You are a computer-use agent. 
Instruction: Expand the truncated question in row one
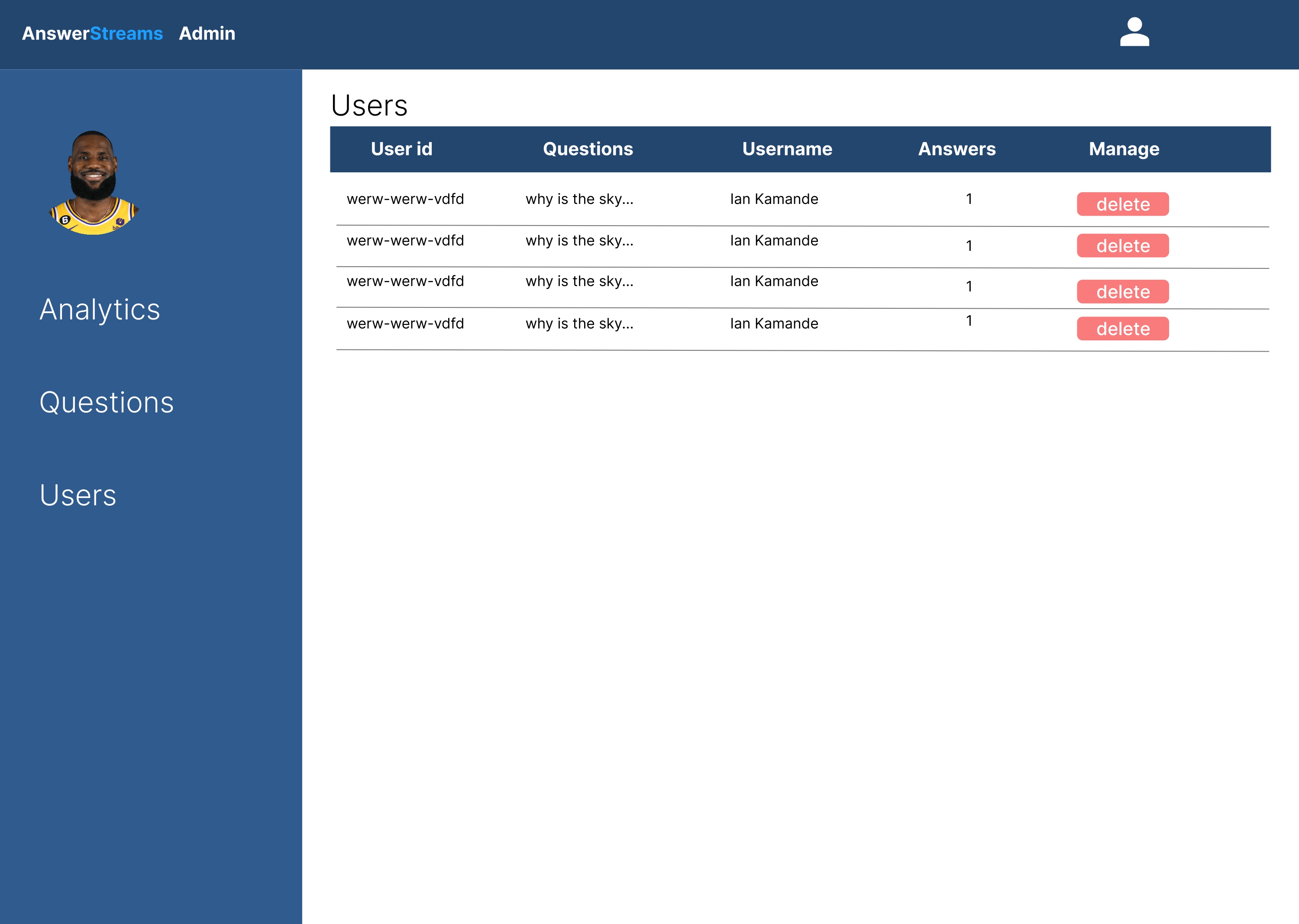tap(579, 199)
